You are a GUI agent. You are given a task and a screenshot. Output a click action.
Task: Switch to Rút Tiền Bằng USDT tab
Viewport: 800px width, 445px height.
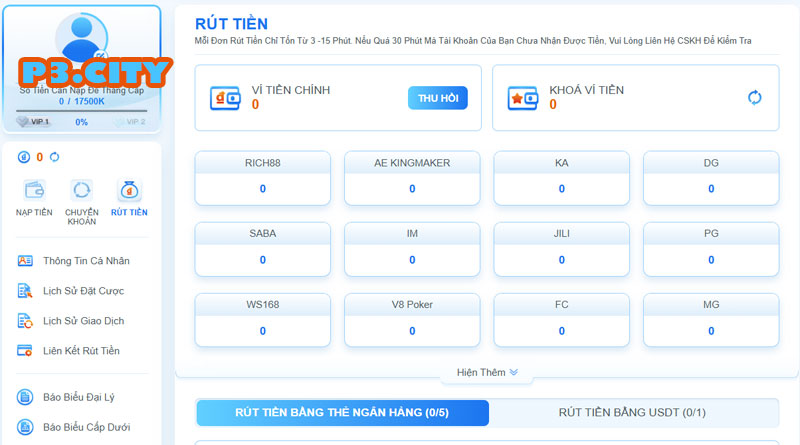[x=633, y=412]
